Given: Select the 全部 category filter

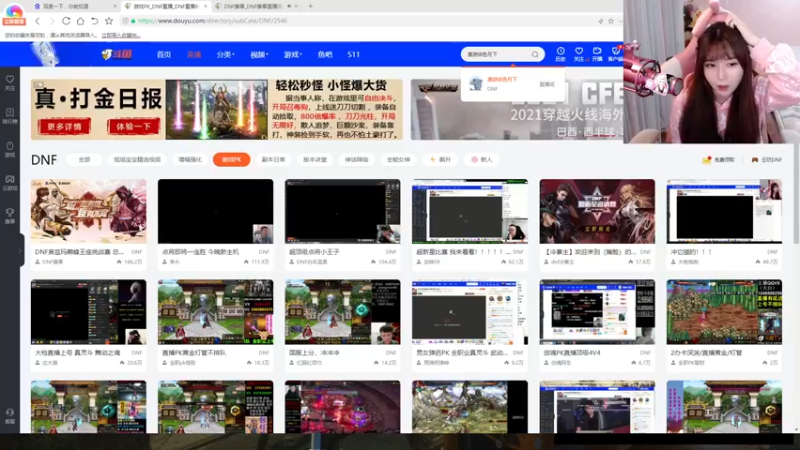Looking at the screenshot, I should coord(84,160).
